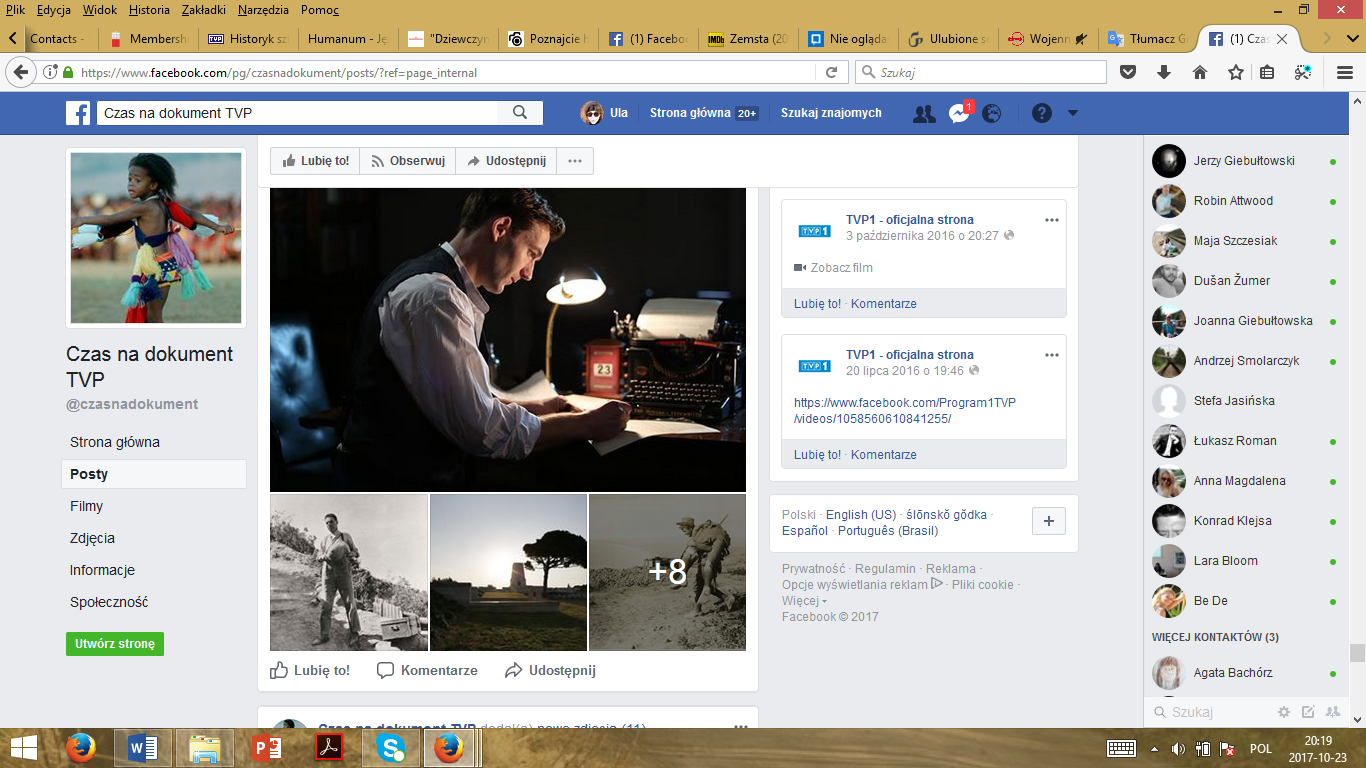Select Filmy in the page sidebar
1366x768 pixels.
pos(87,506)
